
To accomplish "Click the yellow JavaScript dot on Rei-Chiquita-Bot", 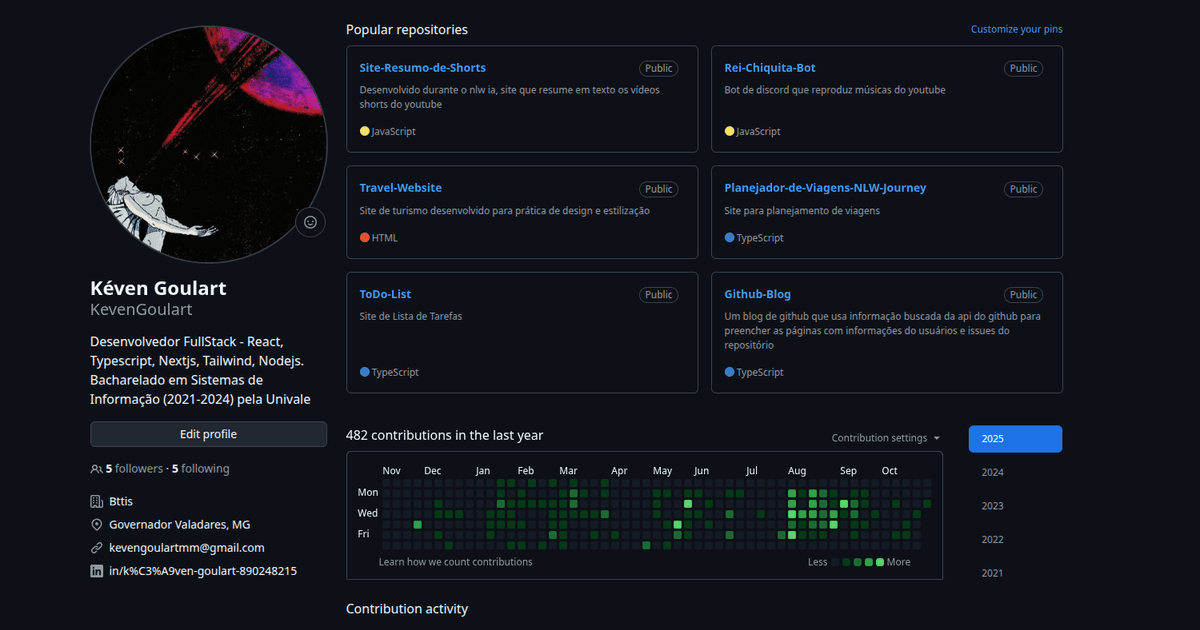I will point(730,131).
